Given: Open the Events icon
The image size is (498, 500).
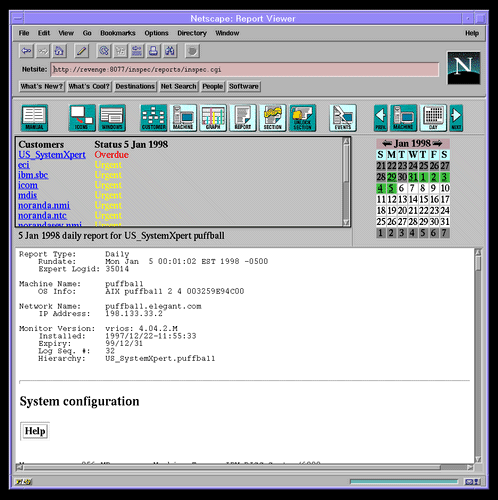Looking at the screenshot, I should coord(343,118).
